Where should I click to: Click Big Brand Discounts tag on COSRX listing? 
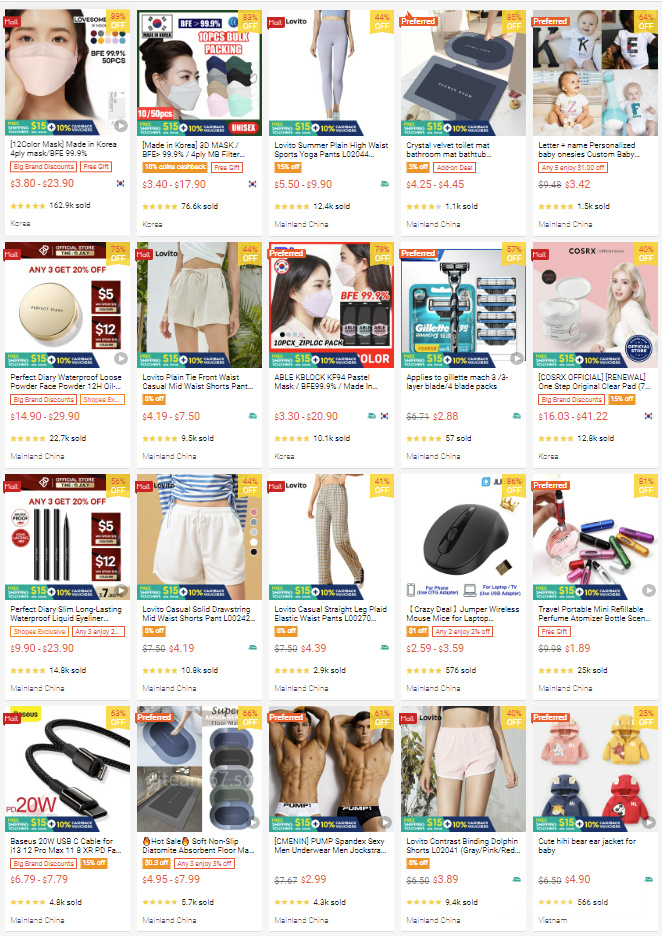pos(571,399)
